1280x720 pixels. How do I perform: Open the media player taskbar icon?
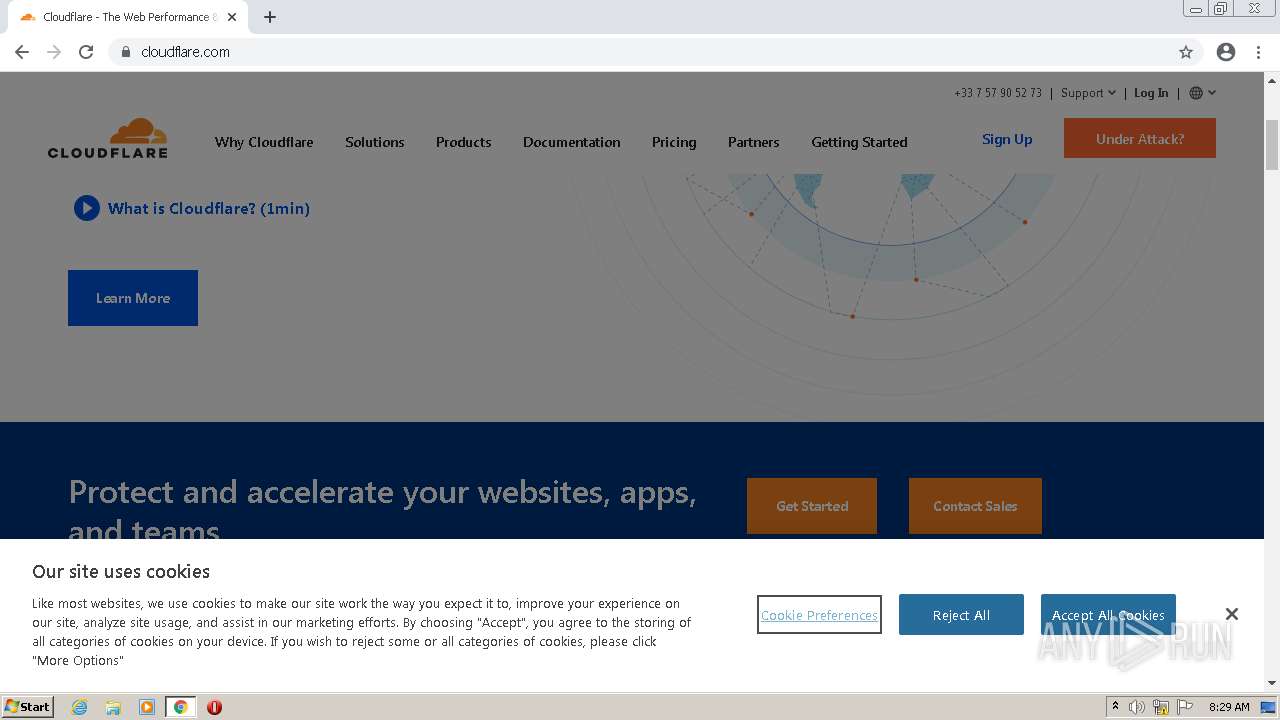pos(147,707)
